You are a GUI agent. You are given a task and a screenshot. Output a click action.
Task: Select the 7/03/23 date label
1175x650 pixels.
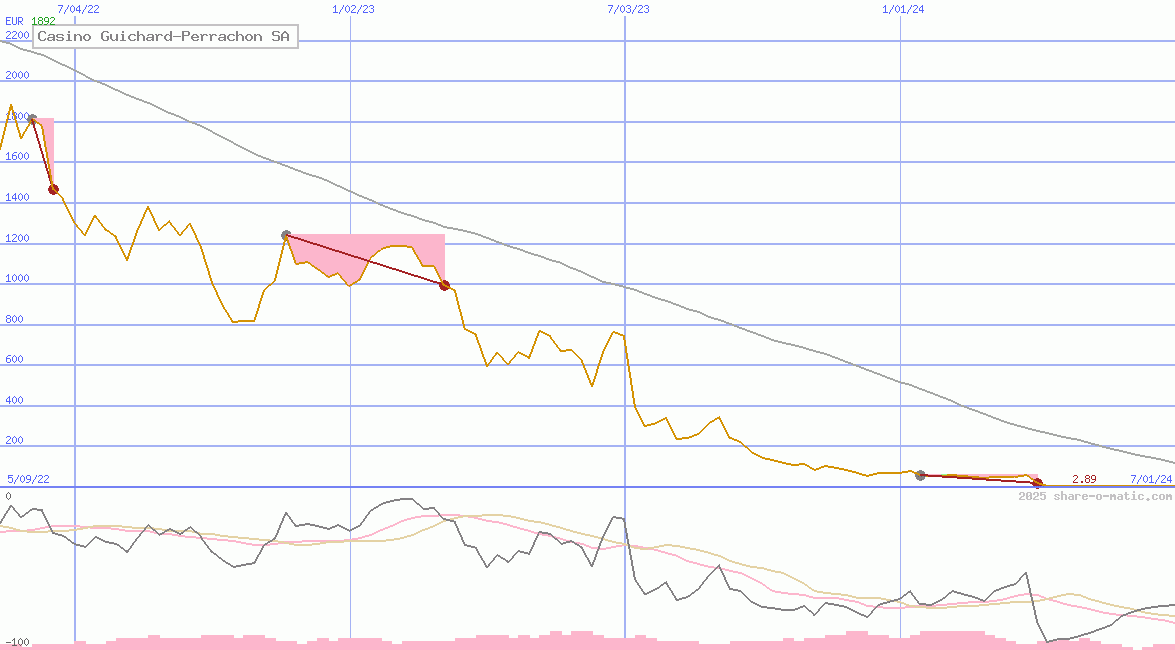click(x=628, y=9)
